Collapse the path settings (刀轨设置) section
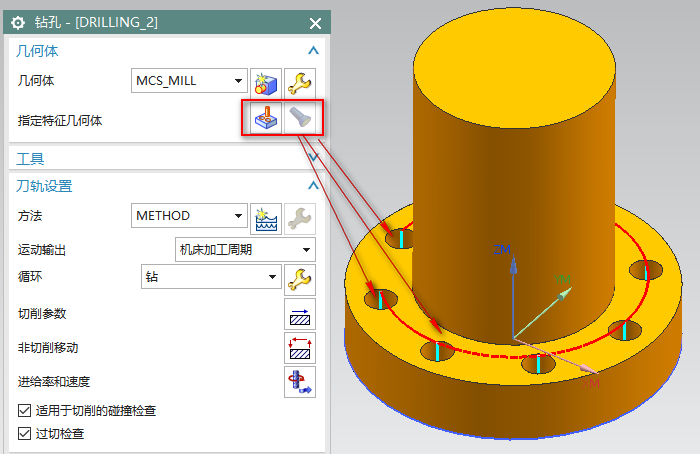 pos(313,186)
